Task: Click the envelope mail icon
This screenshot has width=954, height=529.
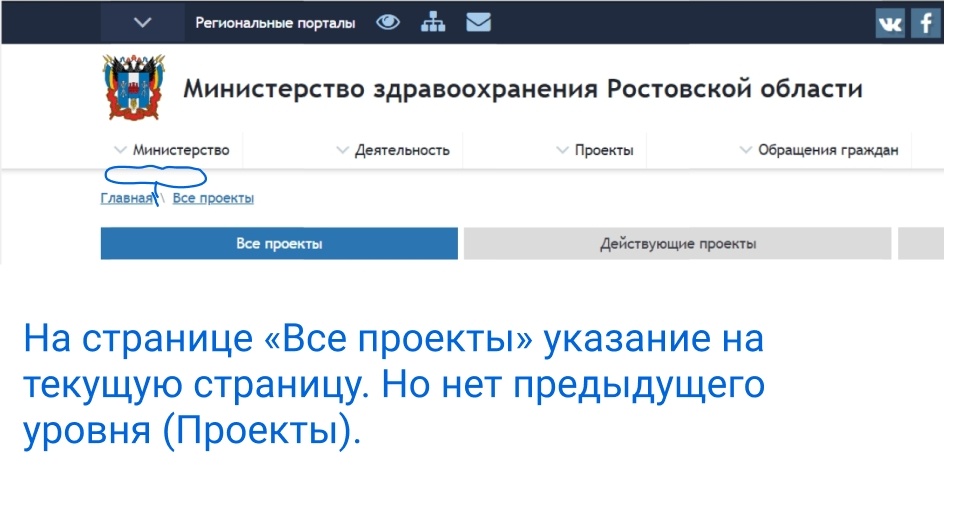Action: 479,22
